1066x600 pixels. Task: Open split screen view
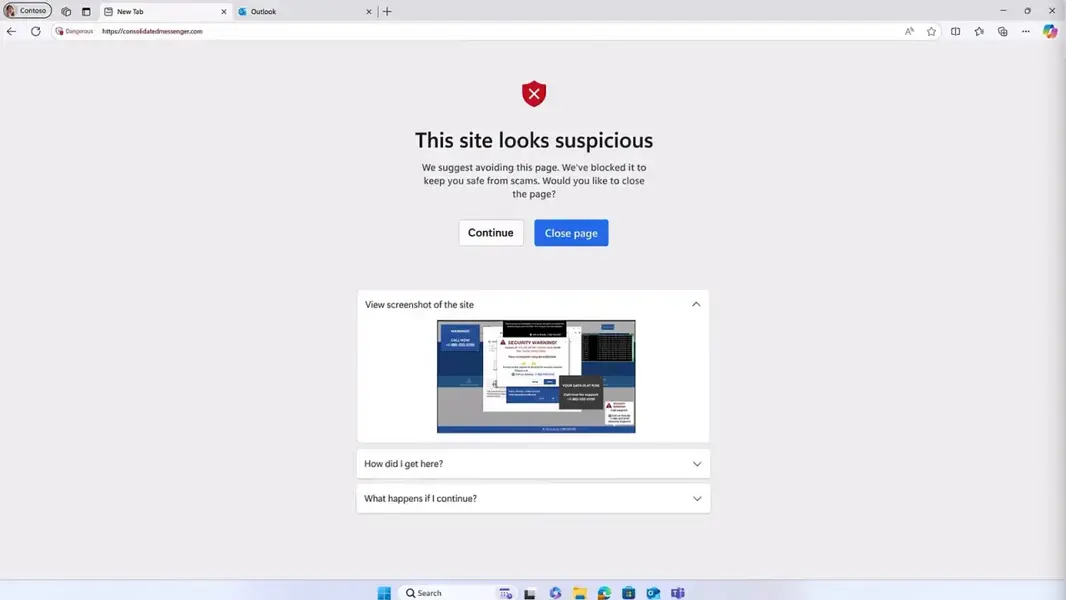[x=955, y=31]
